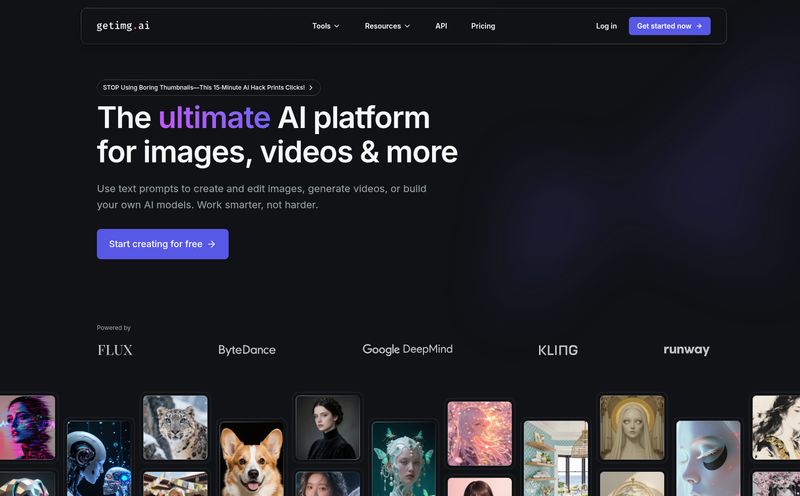Open the face with crescent moon eye thumbnail

(x=708, y=458)
